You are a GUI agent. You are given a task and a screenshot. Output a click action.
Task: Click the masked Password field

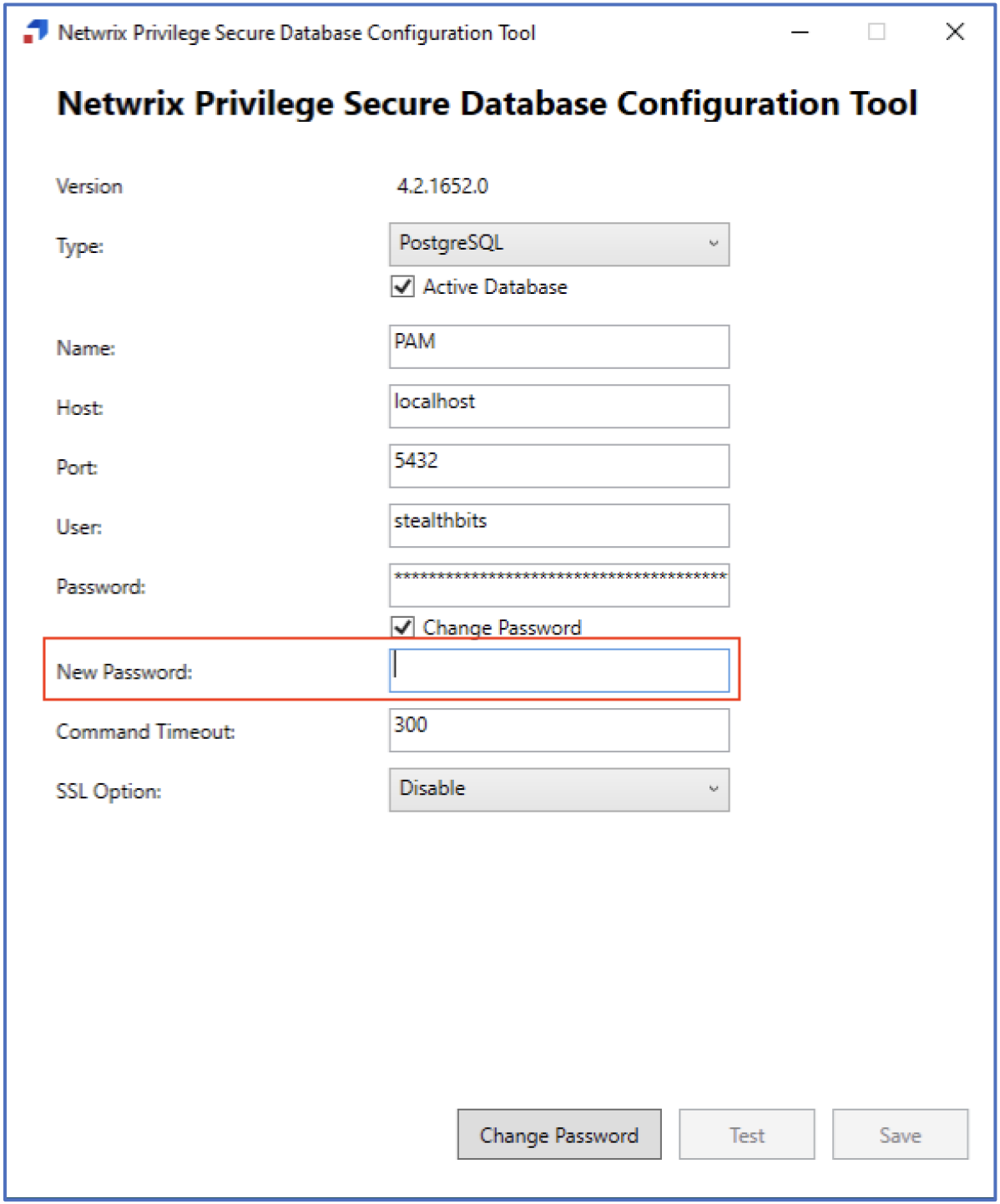pos(558,585)
